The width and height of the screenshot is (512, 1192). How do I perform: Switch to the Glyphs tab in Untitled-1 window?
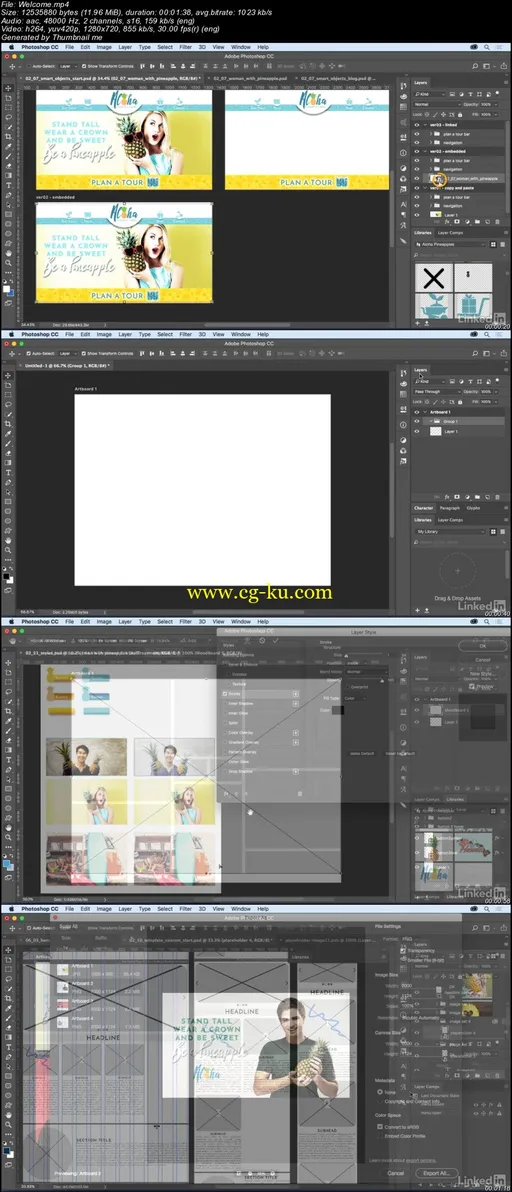472,508
